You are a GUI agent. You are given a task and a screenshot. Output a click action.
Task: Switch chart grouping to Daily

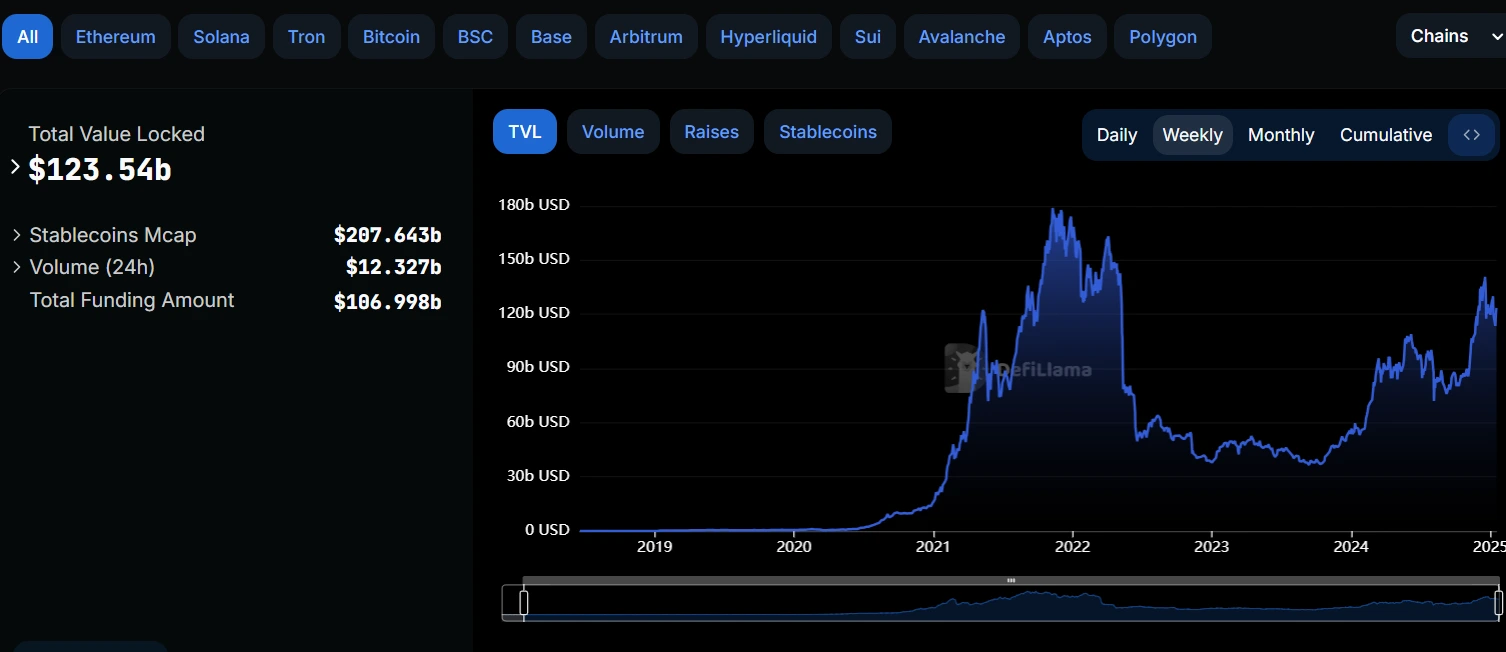1117,135
